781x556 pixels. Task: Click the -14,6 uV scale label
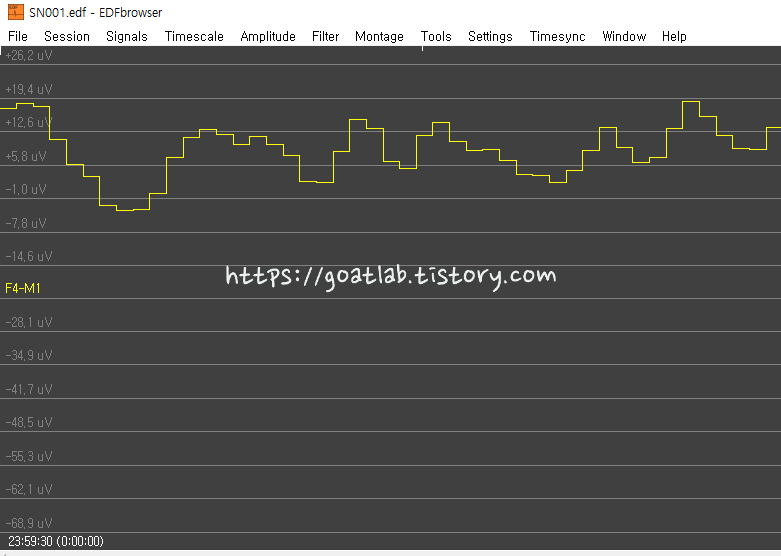click(28, 257)
